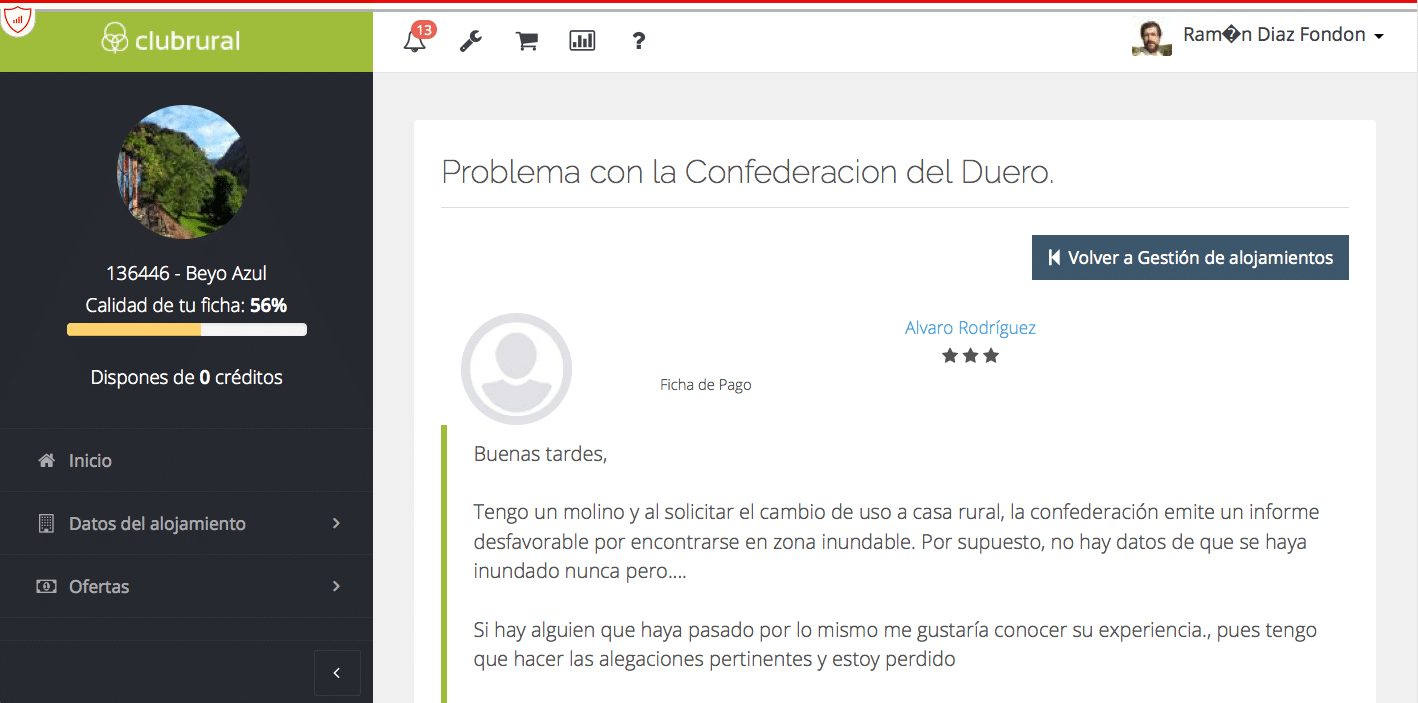Select Ofertas in the sidebar menu

tap(99, 587)
